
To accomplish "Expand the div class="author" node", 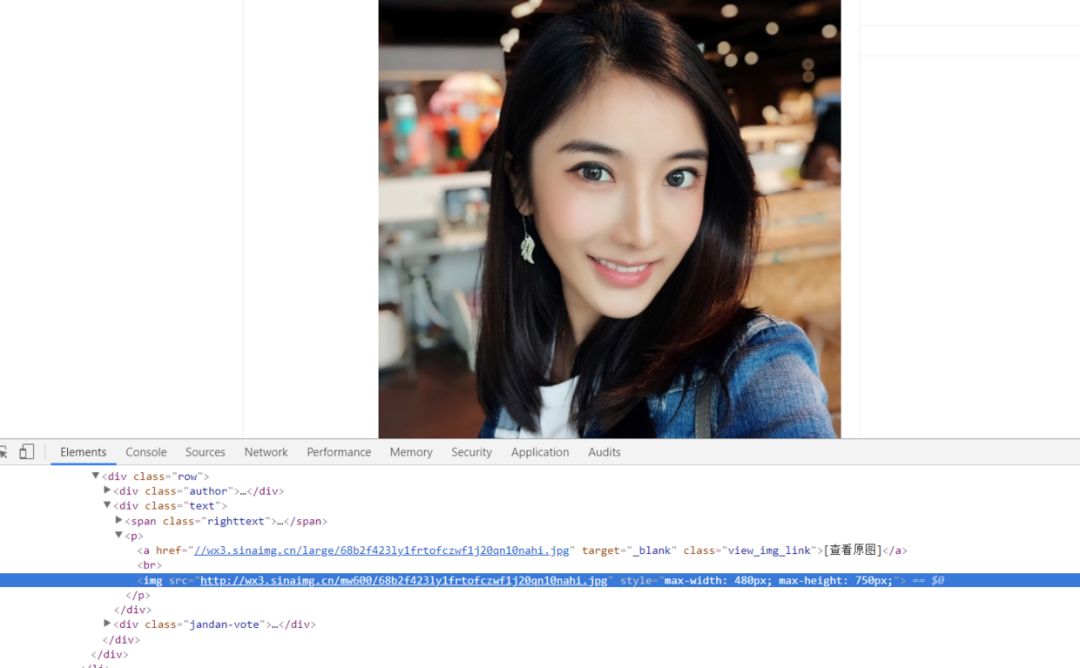I will coord(107,490).
